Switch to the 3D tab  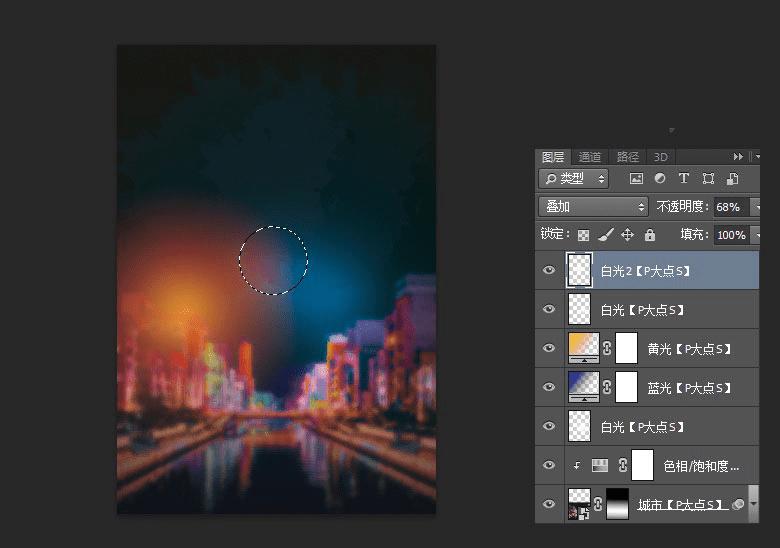point(660,157)
